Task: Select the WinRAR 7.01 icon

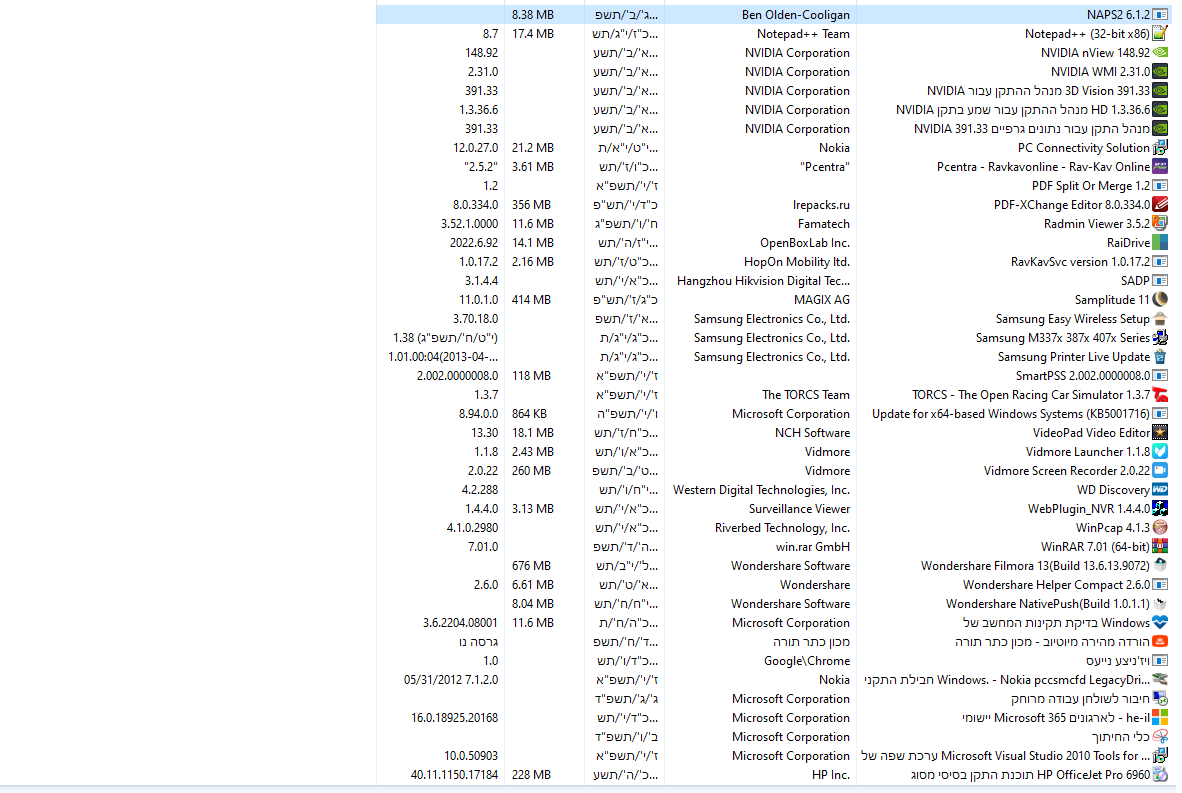Action: coord(1160,547)
